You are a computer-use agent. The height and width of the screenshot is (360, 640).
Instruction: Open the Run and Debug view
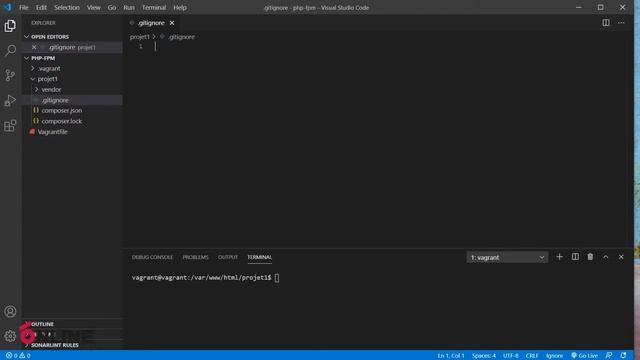pos(10,100)
